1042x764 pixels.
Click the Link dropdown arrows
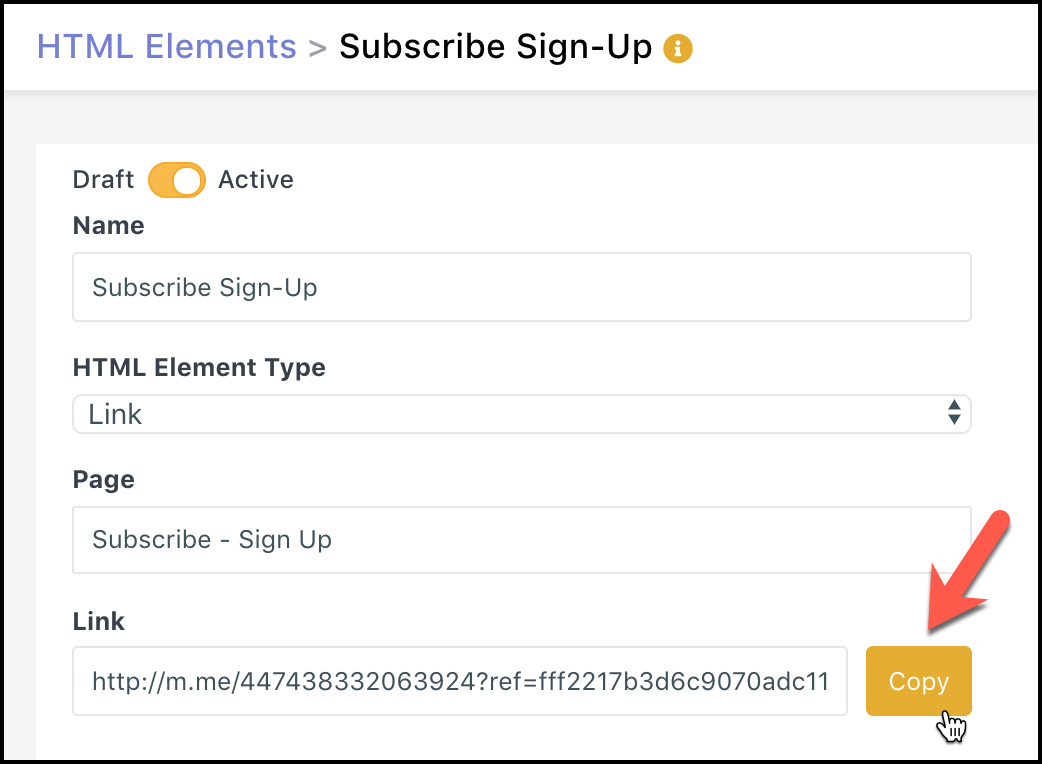[954, 413]
